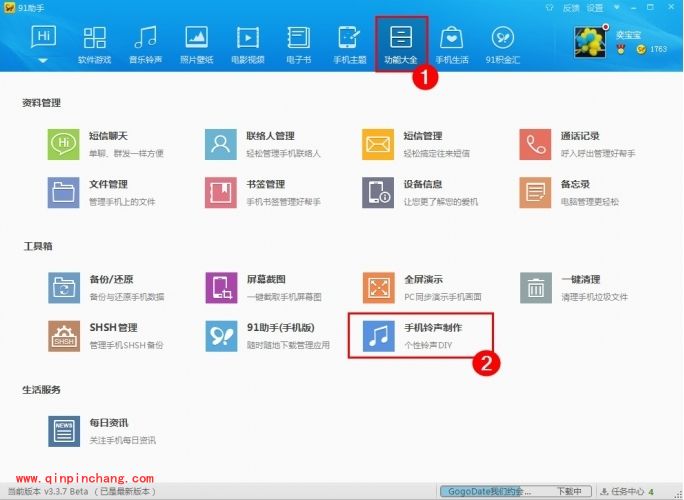Click the 文件管理 title text

[109, 184]
